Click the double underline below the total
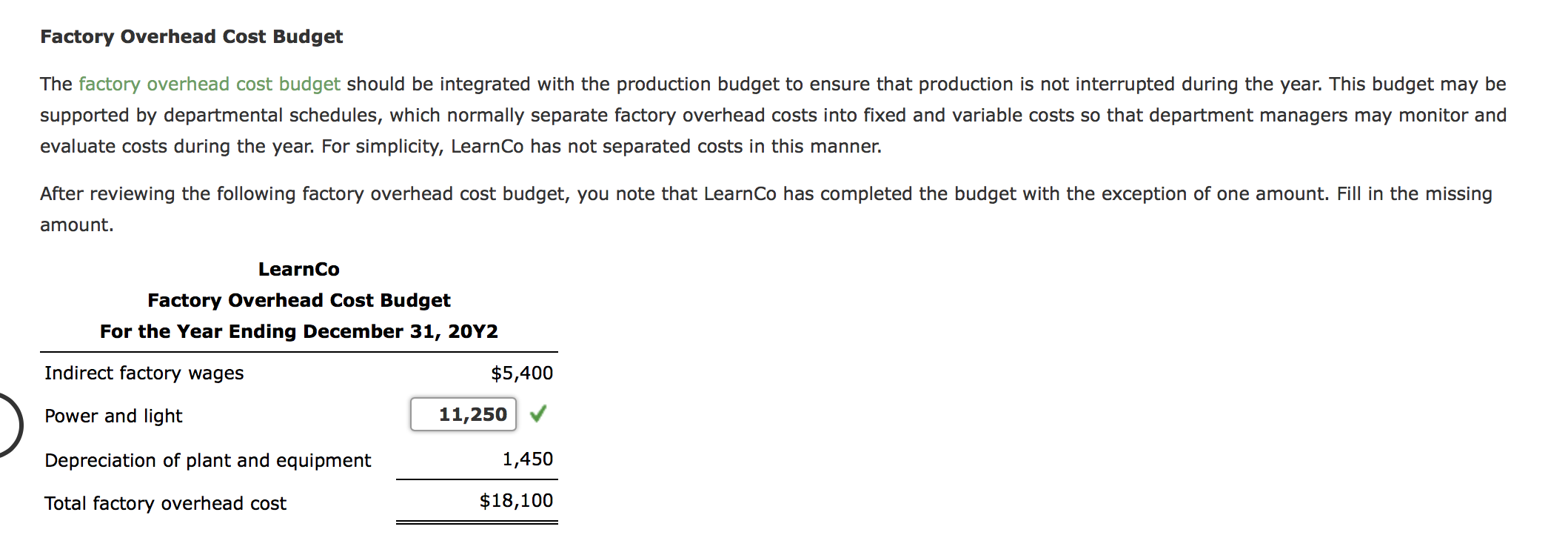 478,523
